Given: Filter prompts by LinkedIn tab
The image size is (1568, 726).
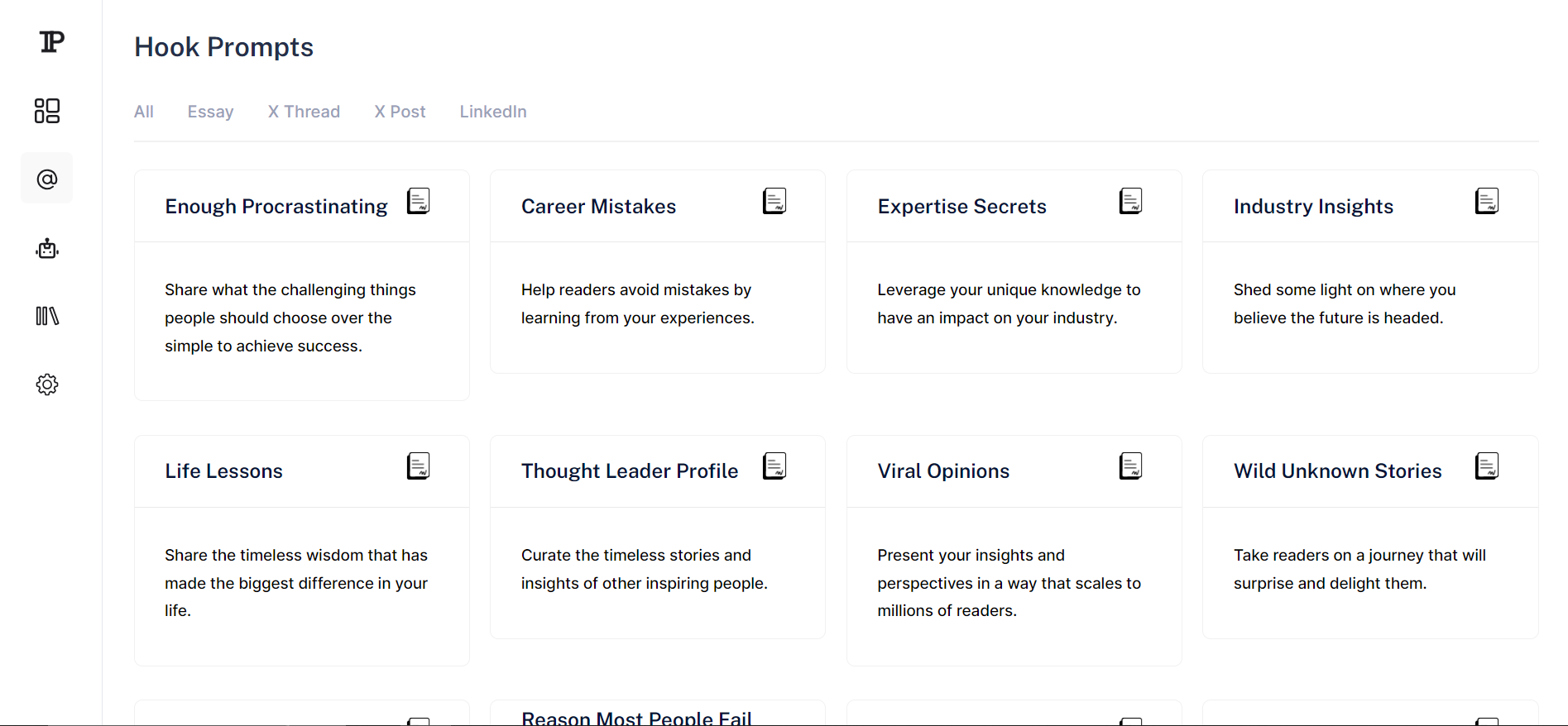Looking at the screenshot, I should 493,112.
